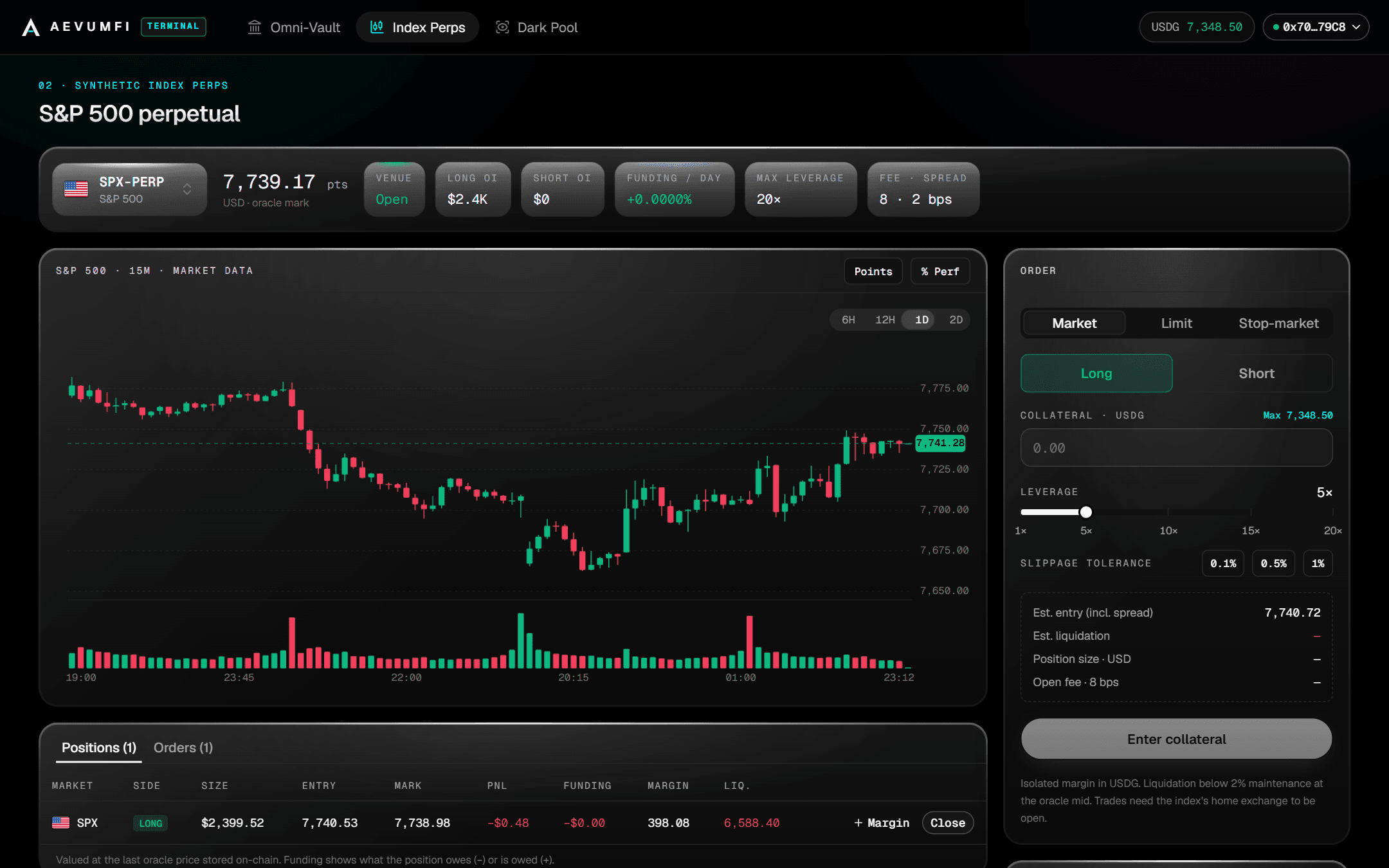Click entry price 7,740.53

pos(330,822)
